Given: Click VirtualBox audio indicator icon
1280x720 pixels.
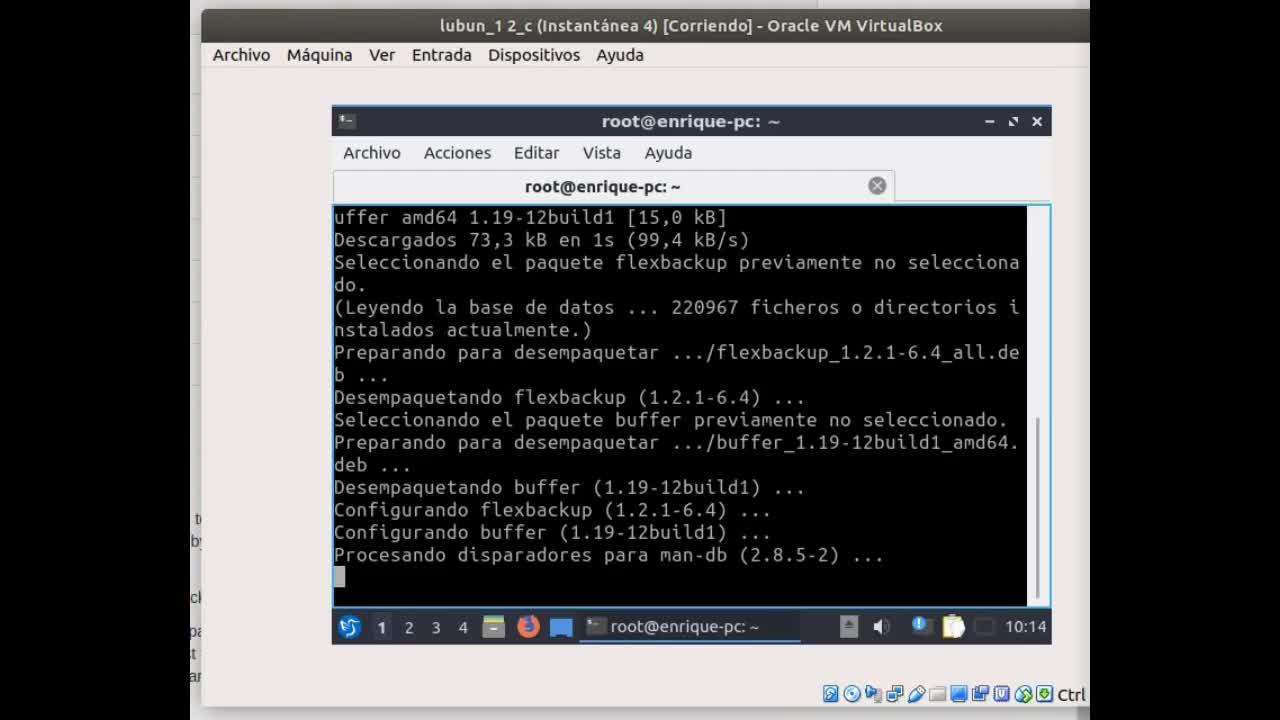Looking at the screenshot, I should pyautogui.click(x=873, y=694).
